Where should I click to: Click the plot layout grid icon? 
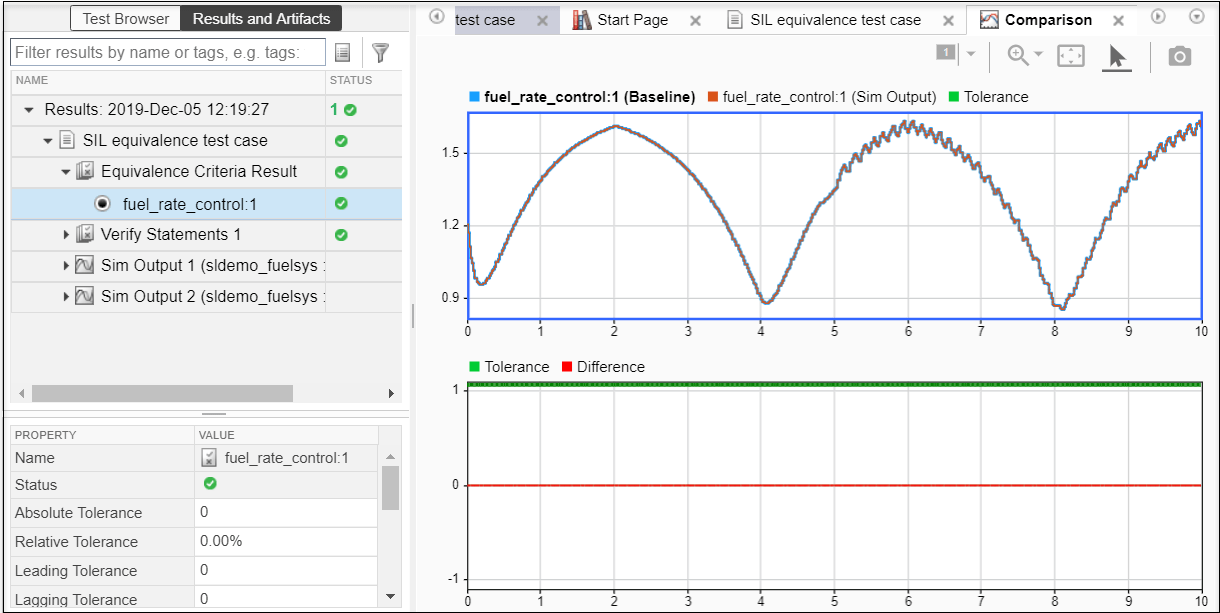tap(946, 53)
